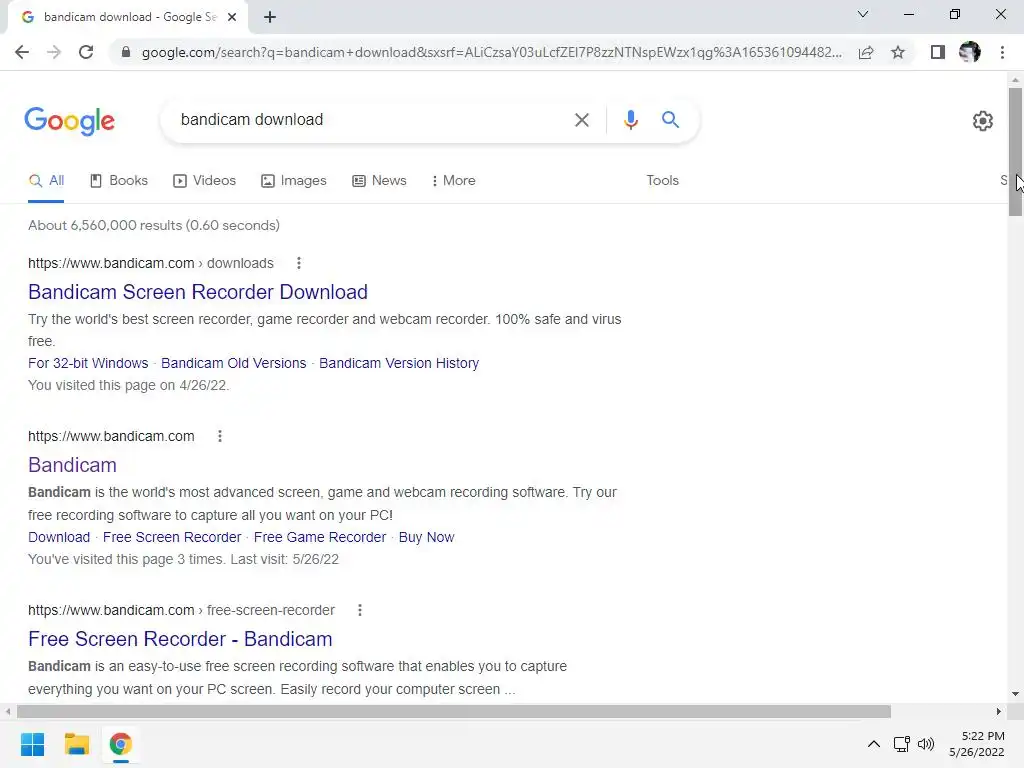This screenshot has height=768, width=1024.
Task: Reload the page with the refresh icon
Action: pos(86,52)
